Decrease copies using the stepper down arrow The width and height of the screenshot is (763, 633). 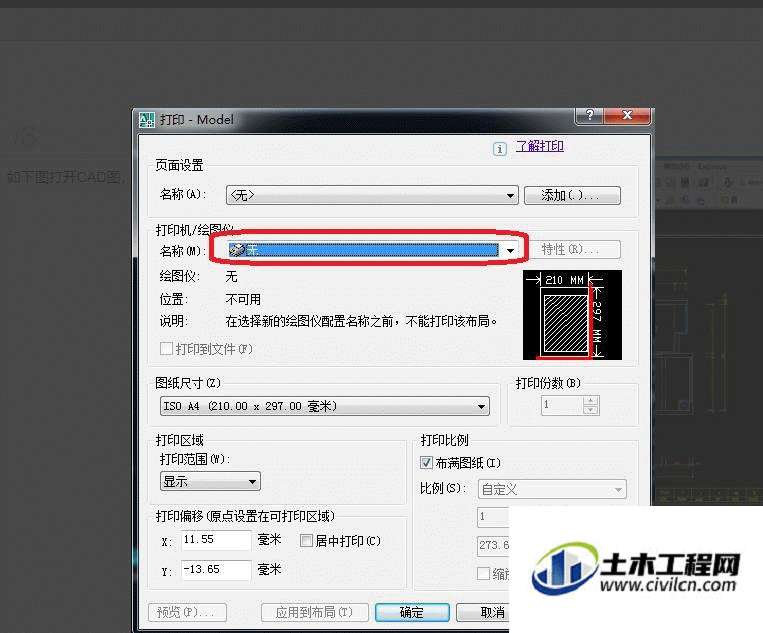(x=590, y=410)
